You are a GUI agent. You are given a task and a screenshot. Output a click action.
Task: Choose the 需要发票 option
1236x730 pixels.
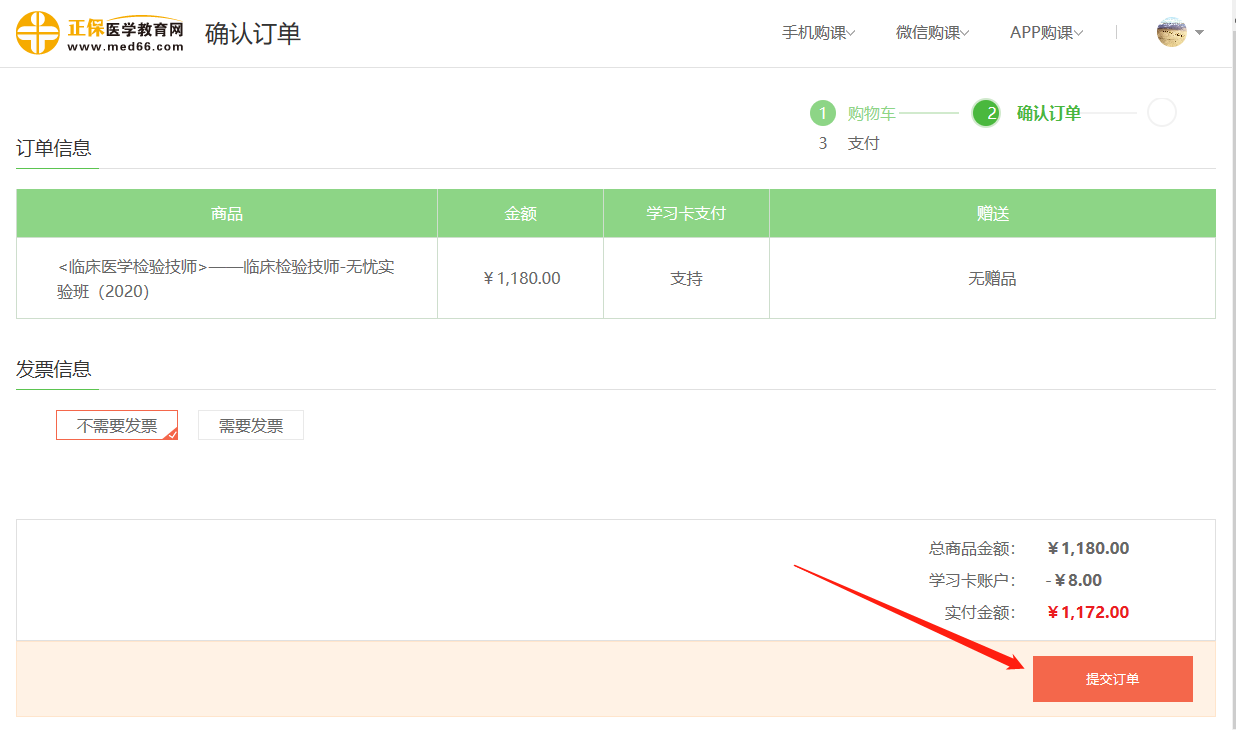[251, 425]
